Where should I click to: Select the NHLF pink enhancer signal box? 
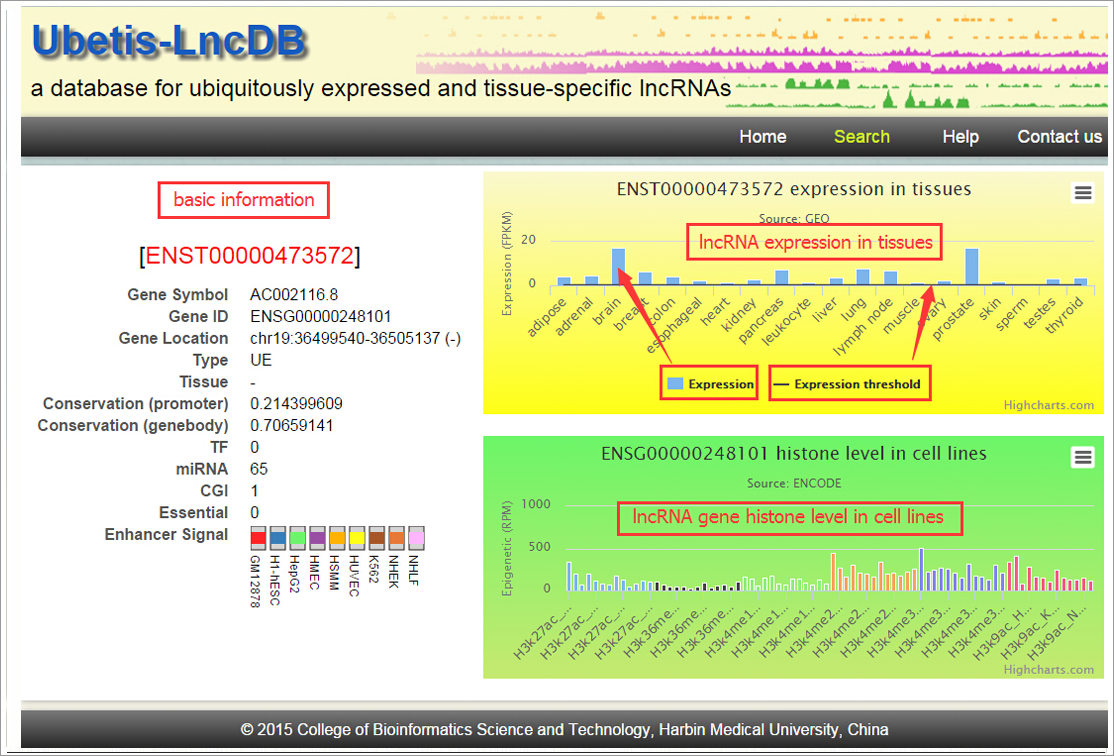pos(416,536)
